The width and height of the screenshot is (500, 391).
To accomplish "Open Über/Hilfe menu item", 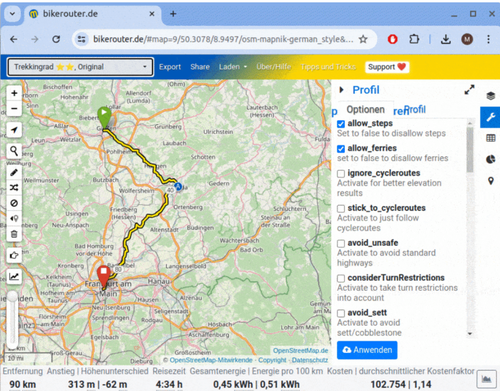I will [x=274, y=67].
